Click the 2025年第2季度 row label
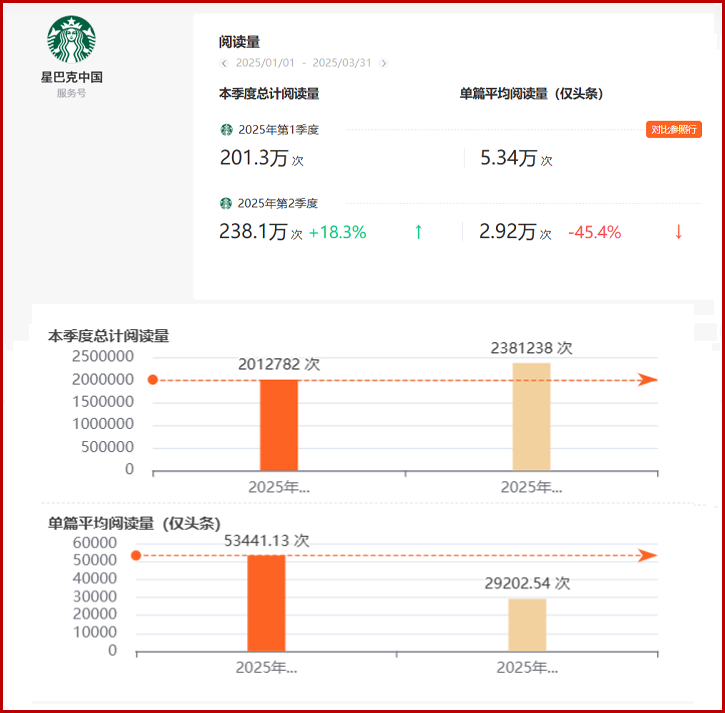Screen dimensions: 725x713 [x=277, y=203]
